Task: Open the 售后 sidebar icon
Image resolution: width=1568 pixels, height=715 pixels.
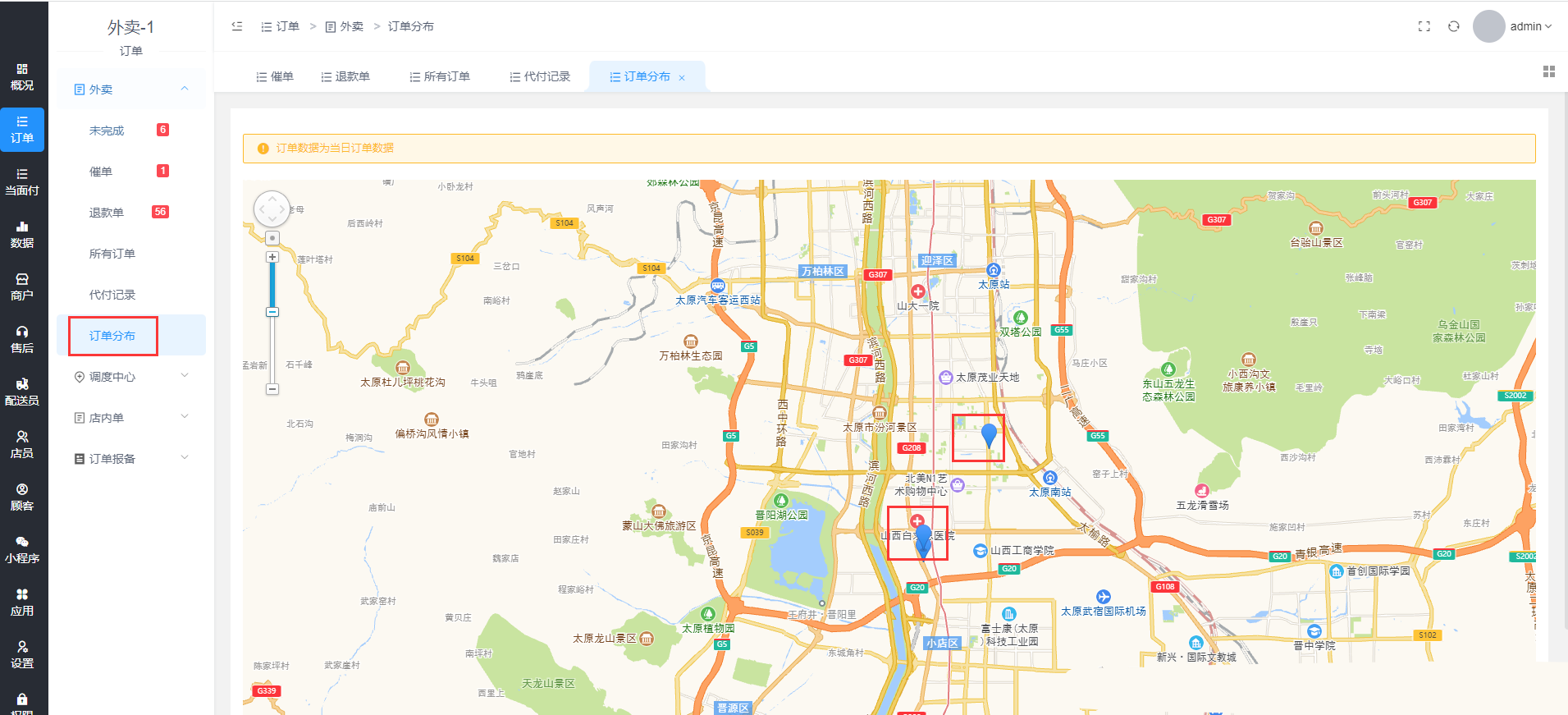Action: [22, 340]
